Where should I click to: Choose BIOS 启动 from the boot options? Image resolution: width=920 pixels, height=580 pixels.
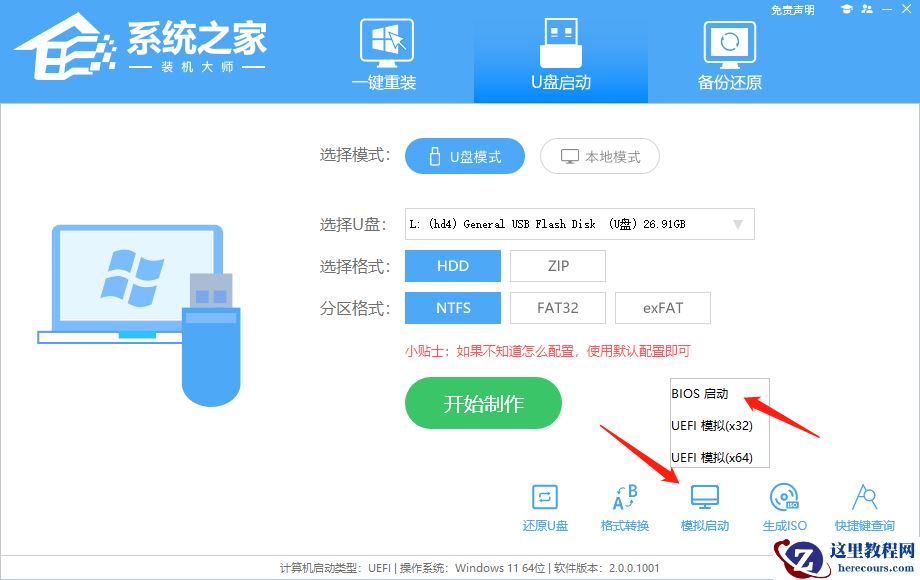click(x=701, y=393)
